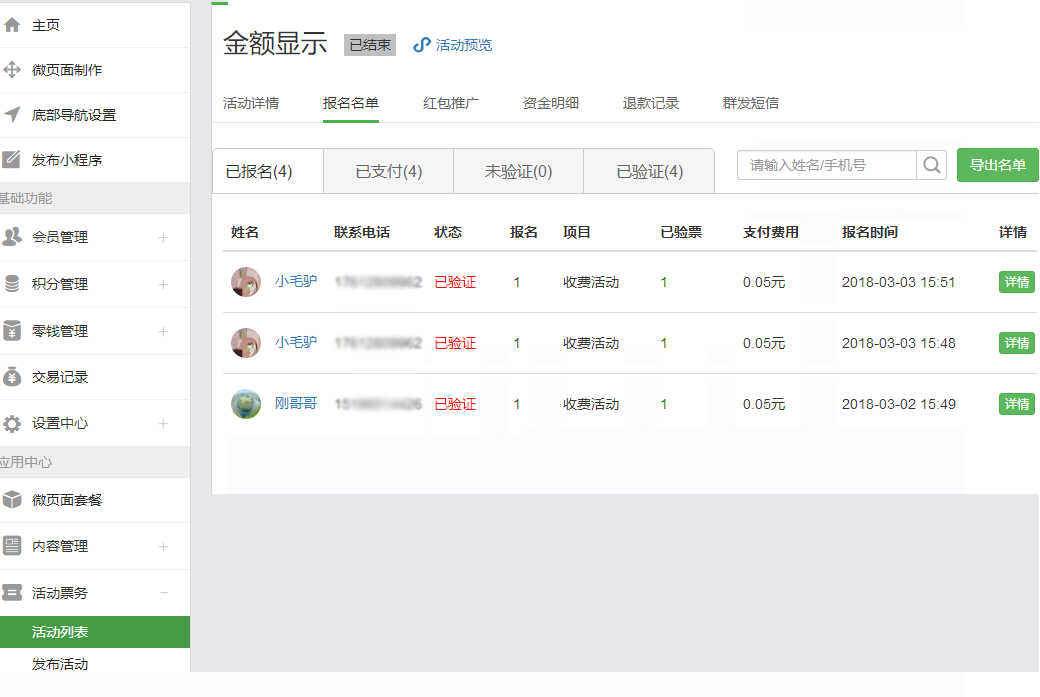The image size is (1040, 697).
Task: Click the 交易记录 money bag icon
Action: [12, 377]
